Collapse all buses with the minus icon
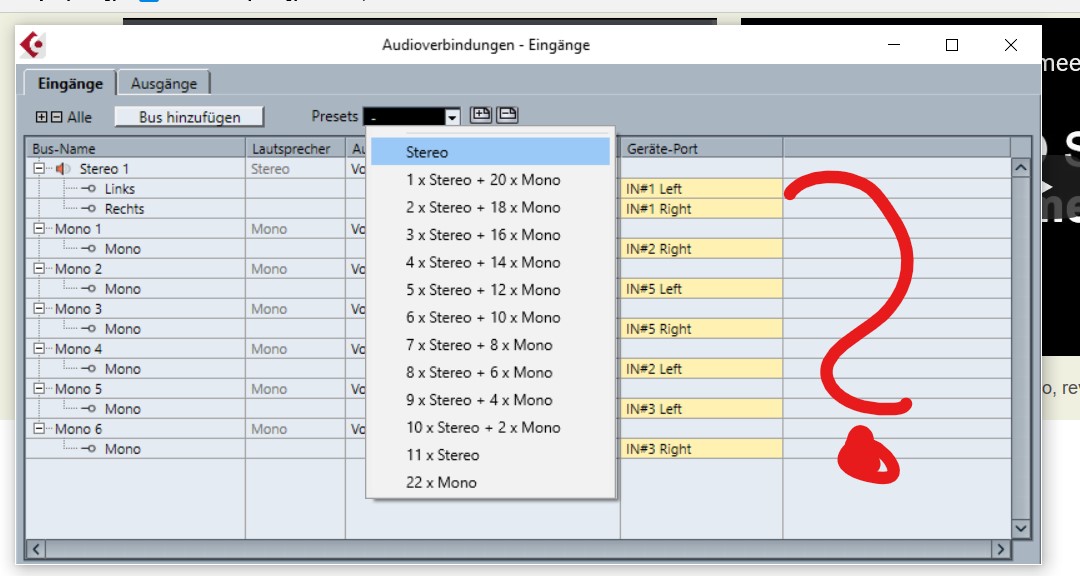This screenshot has height=576, width=1080. point(57,117)
